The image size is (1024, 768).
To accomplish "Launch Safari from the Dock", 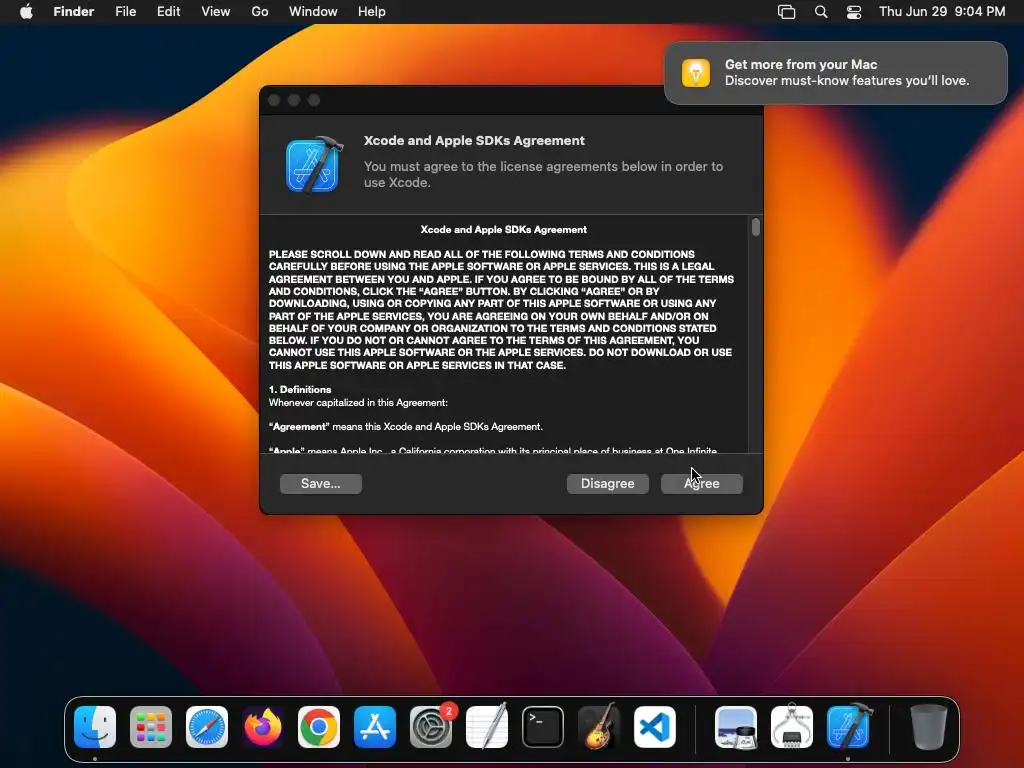I will pos(207,727).
